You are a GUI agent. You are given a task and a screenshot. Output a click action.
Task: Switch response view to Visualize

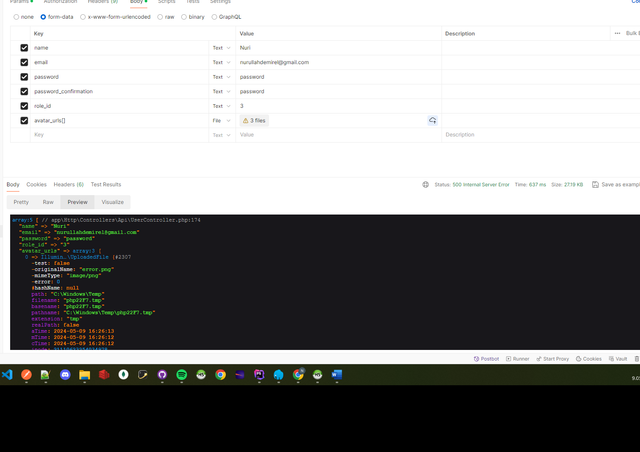click(112, 202)
